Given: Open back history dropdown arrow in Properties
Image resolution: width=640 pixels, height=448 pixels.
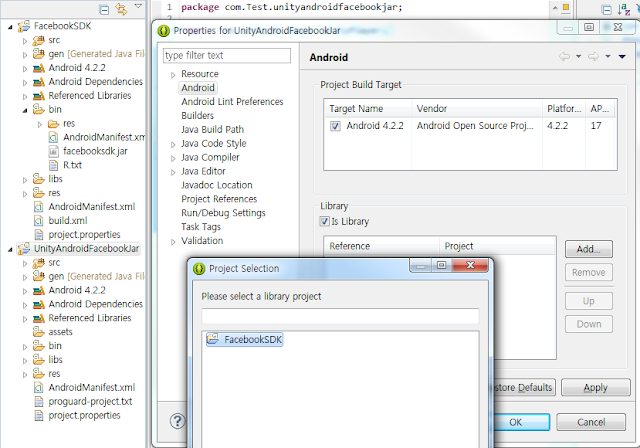Looking at the screenshot, I should [578, 57].
